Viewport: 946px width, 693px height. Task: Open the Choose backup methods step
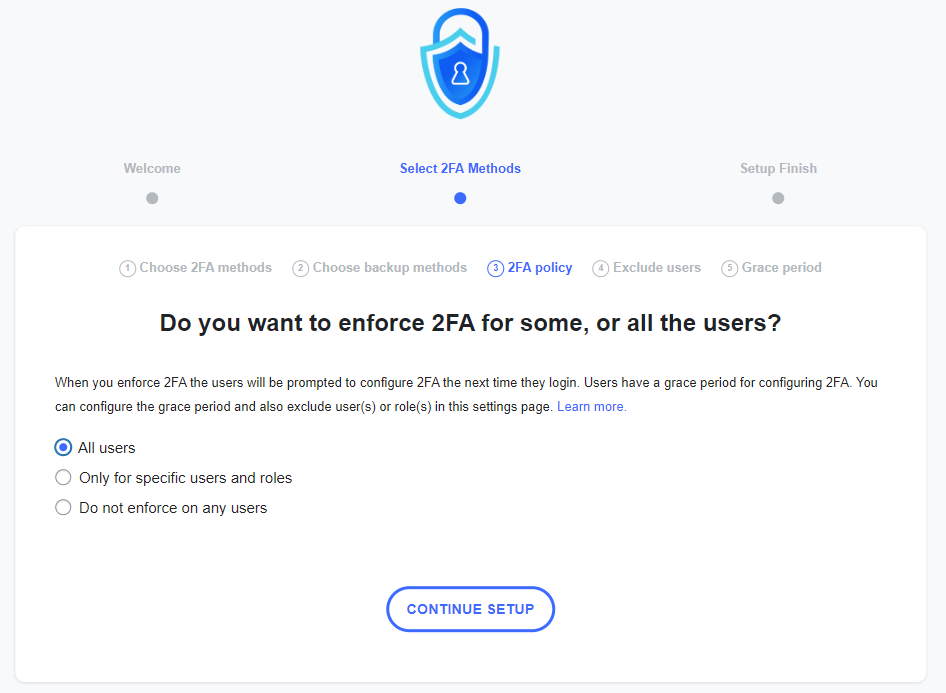pos(389,267)
